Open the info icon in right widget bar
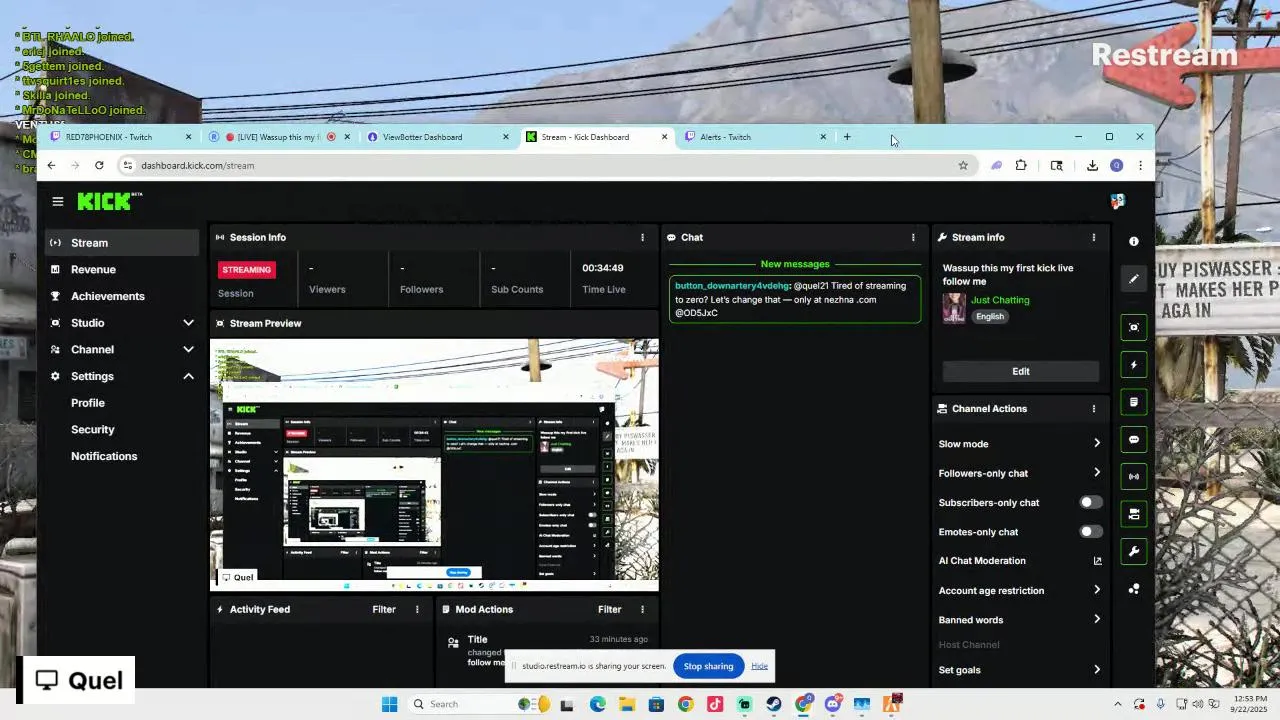1280x720 pixels. [1134, 241]
